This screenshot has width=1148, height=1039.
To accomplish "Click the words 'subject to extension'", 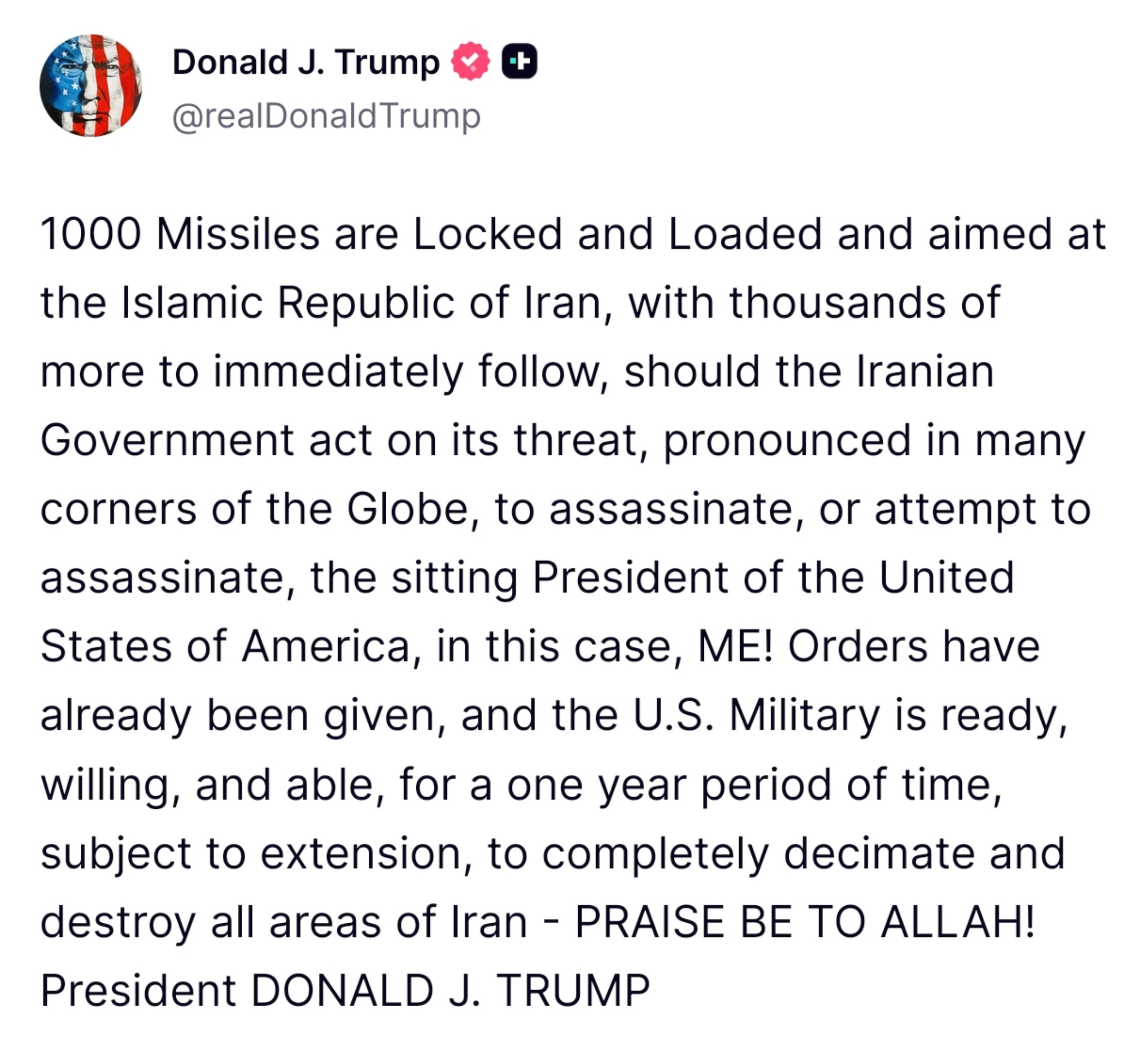I will click(251, 853).
